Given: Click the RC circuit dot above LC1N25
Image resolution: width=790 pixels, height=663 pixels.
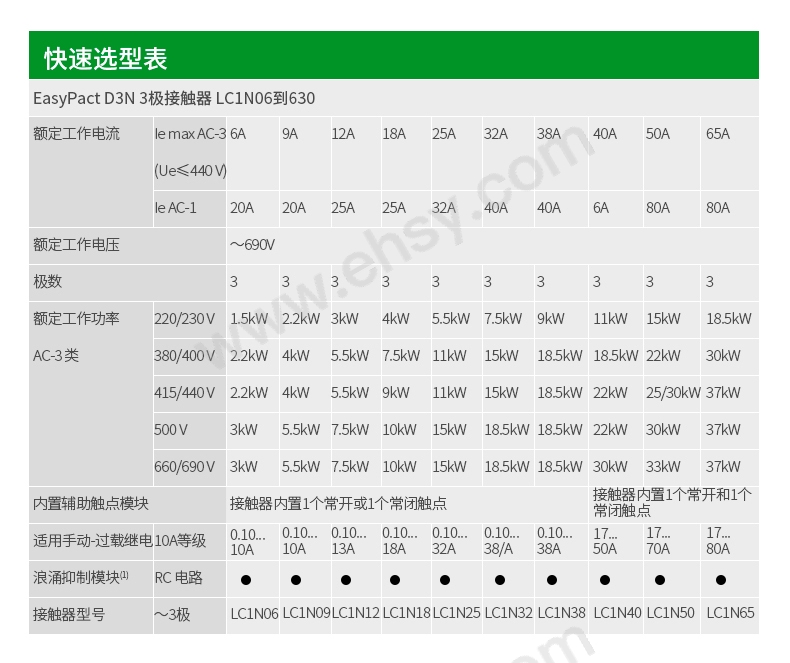Looking at the screenshot, I should click(445, 579).
